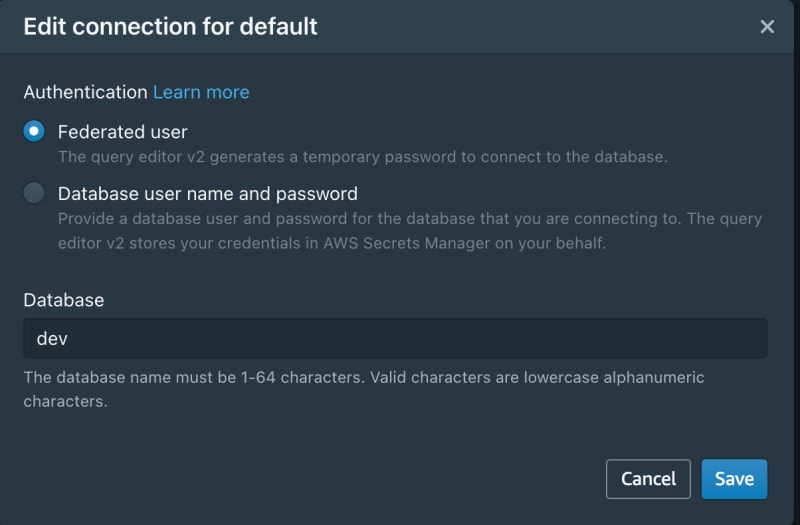The height and width of the screenshot is (525, 800).
Task: Dismiss dialog using the X icon
Action: [x=767, y=27]
